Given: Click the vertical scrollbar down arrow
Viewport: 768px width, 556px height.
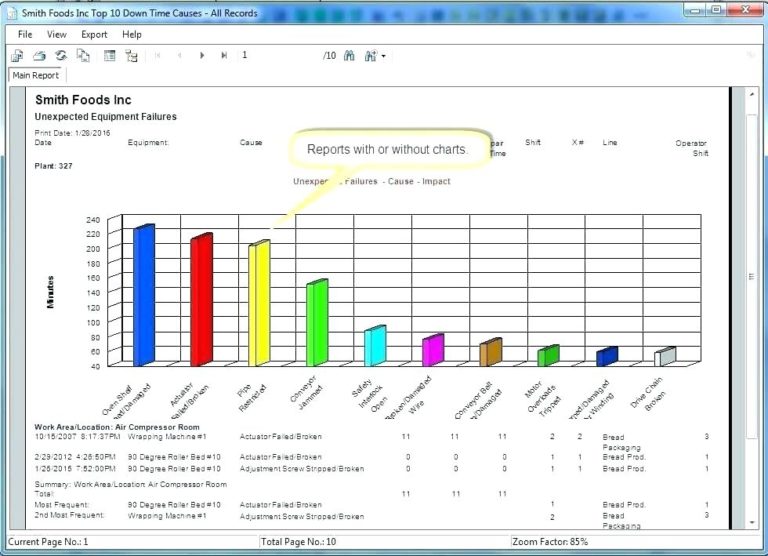Looking at the screenshot, I should coord(752,523).
